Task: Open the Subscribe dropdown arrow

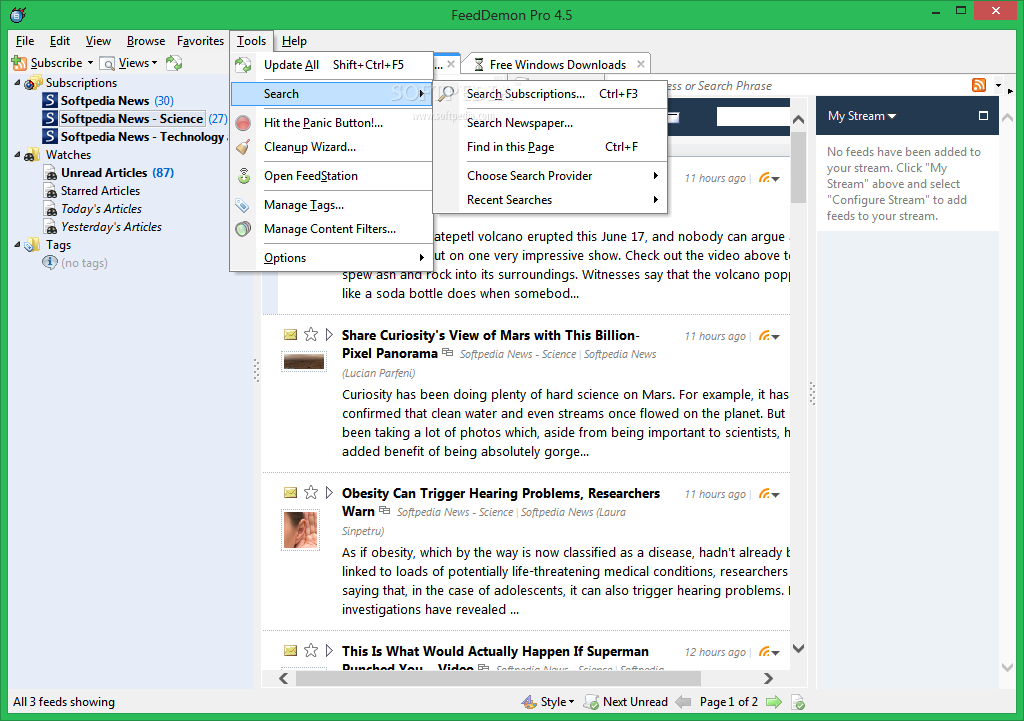Action: click(x=90, y=63)
